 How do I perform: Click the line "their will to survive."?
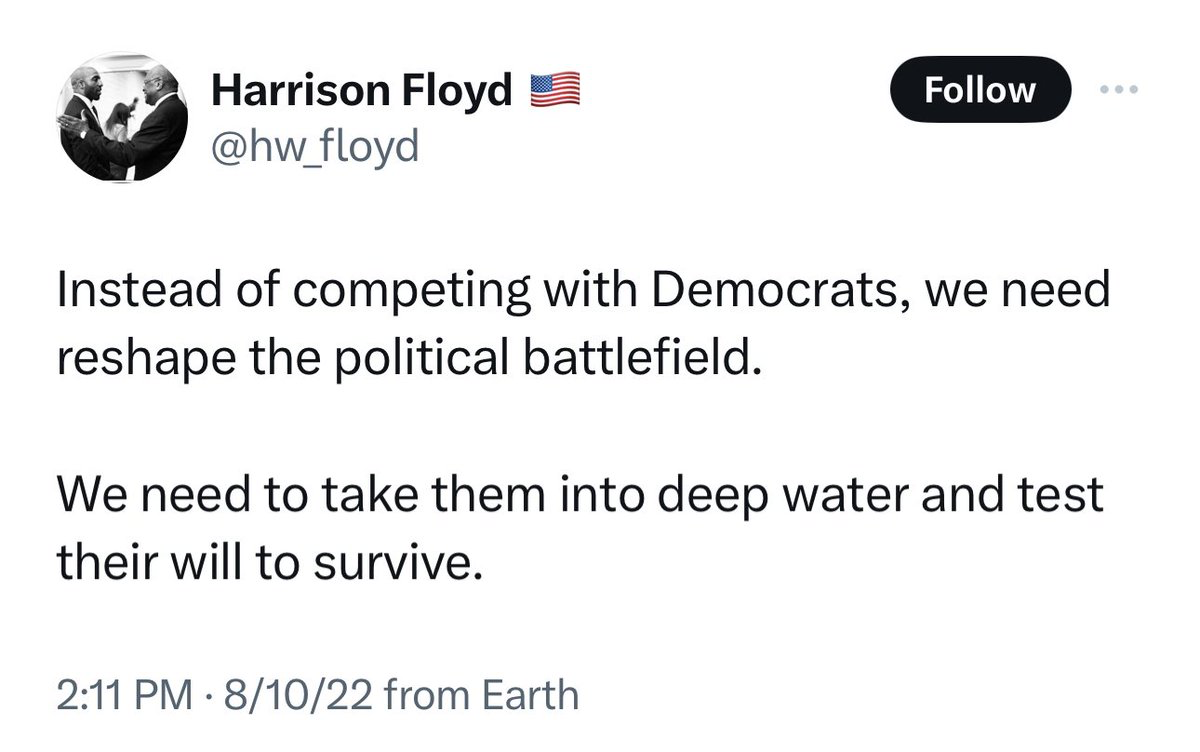point(270,563)
